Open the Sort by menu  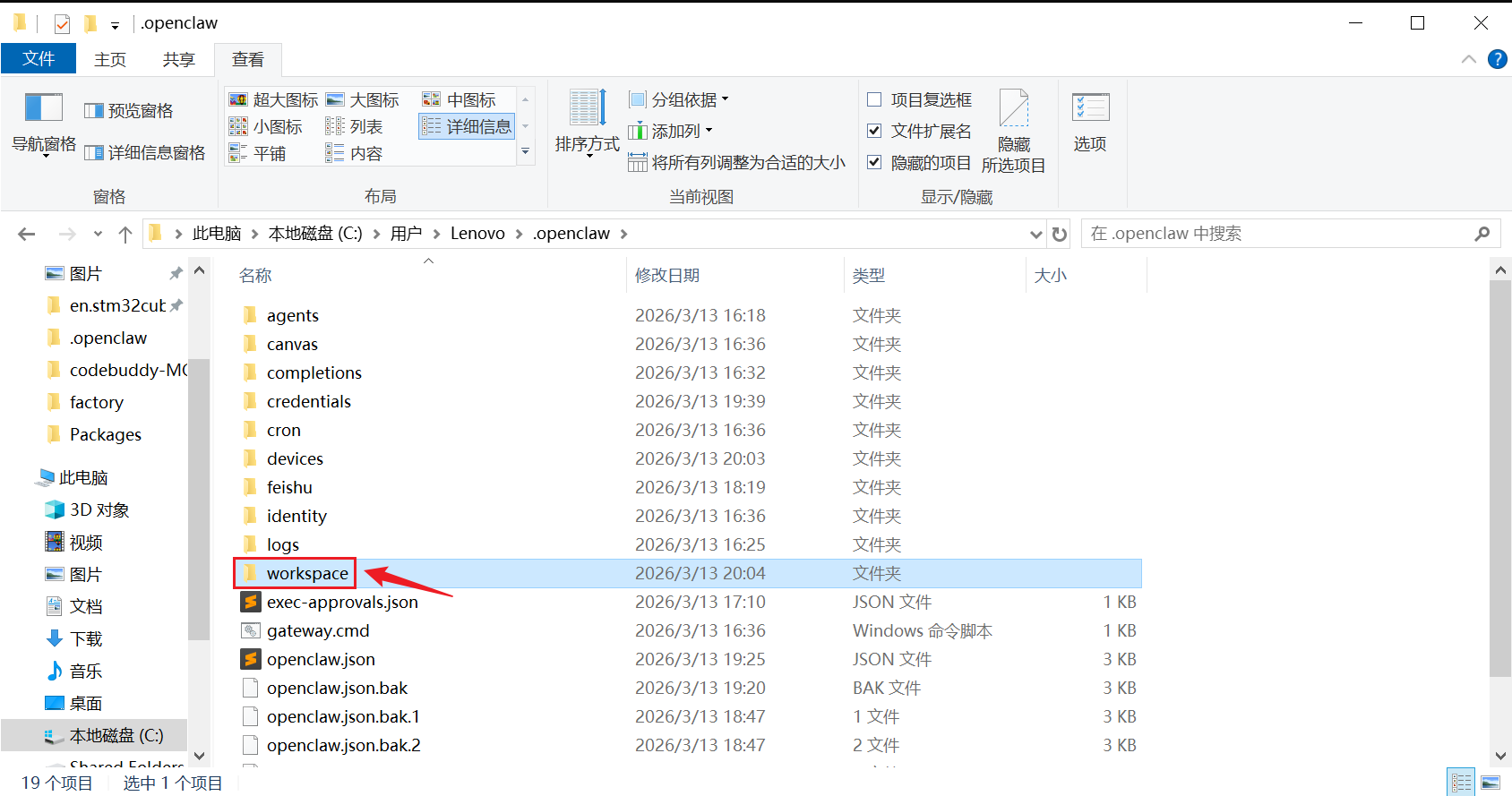click(x=588, y=123)
